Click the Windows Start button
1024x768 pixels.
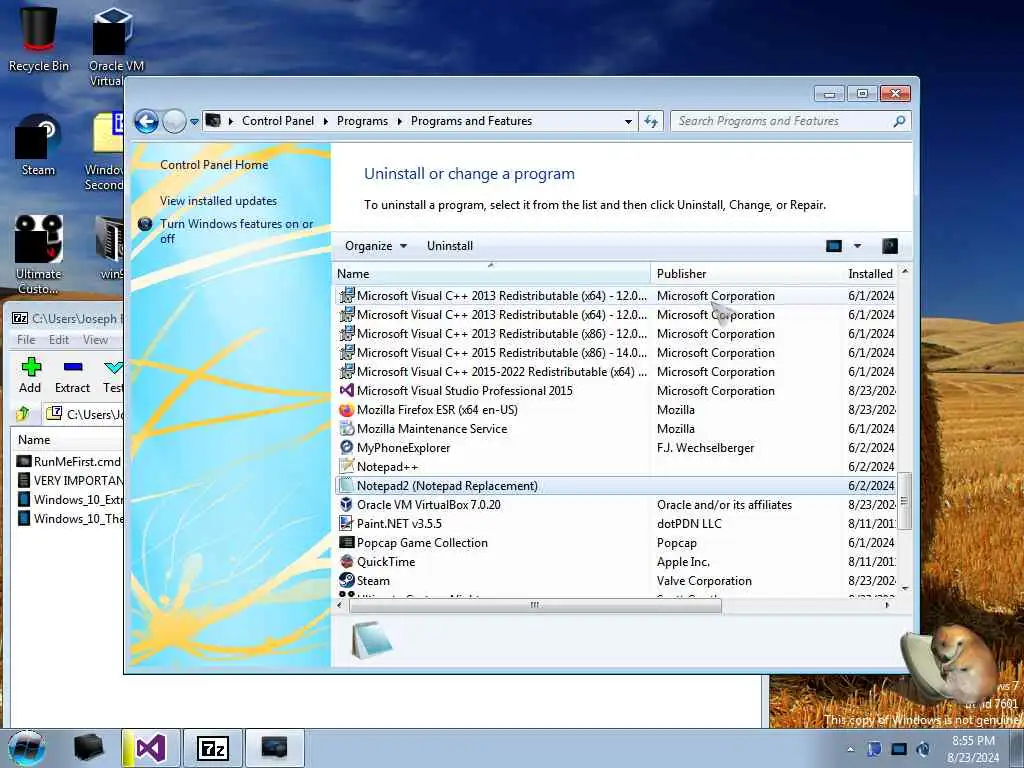pos(27,748)
